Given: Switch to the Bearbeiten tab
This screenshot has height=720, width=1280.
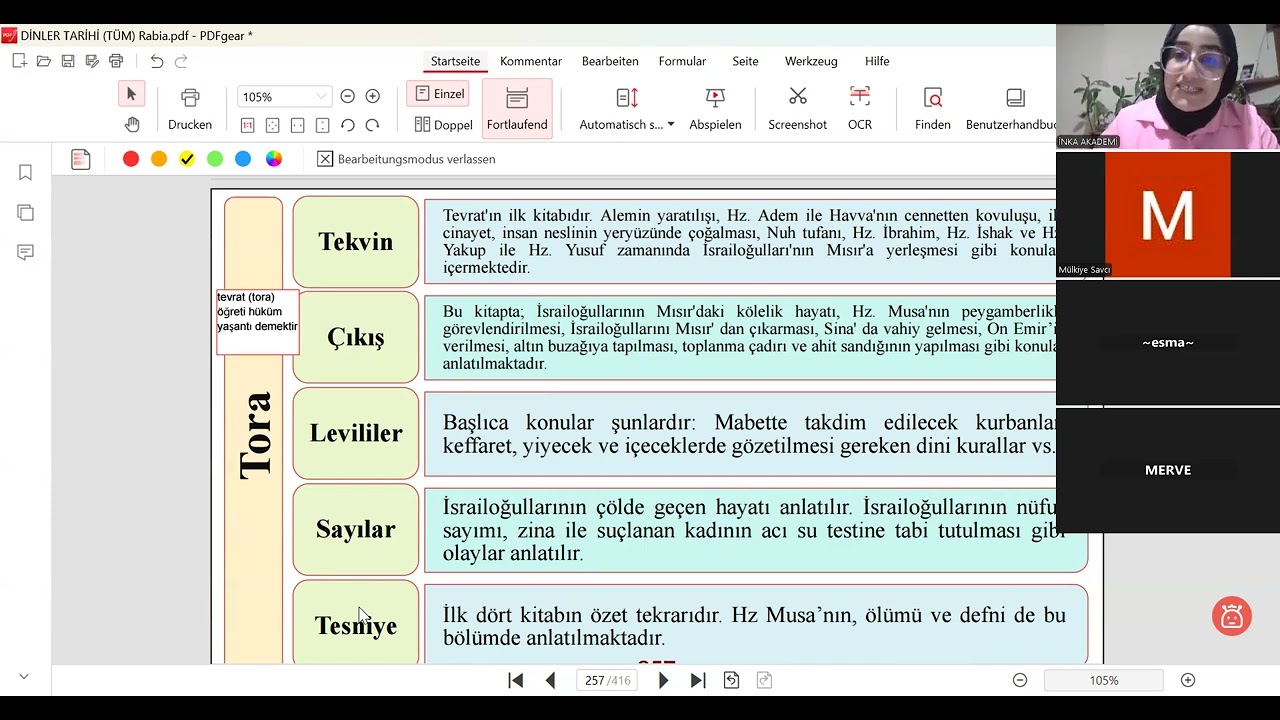Looking at the screenshot, I should pos(610,61).
